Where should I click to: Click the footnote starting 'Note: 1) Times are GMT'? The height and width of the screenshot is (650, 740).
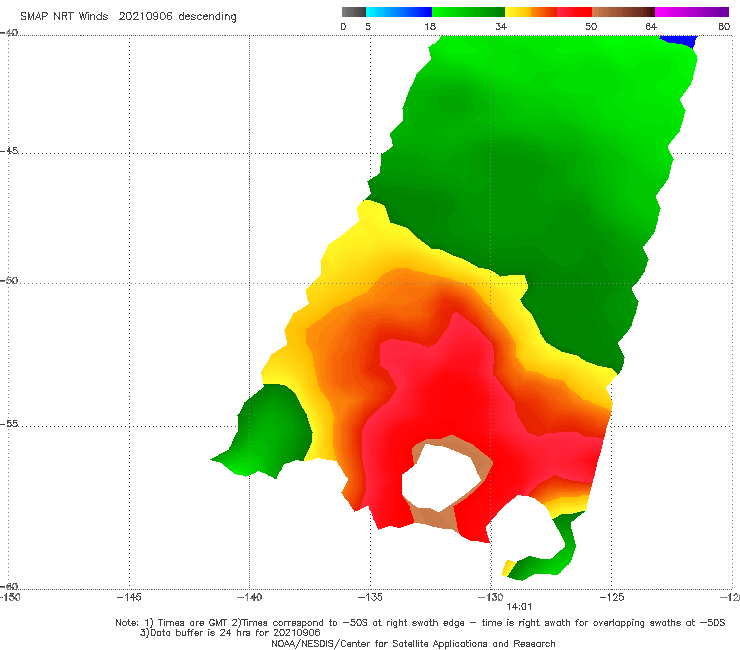420,623
